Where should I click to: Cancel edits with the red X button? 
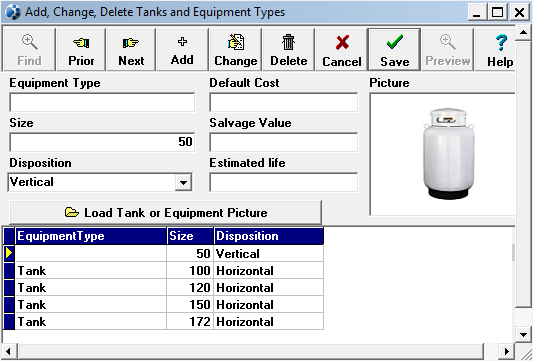point(342,50)
